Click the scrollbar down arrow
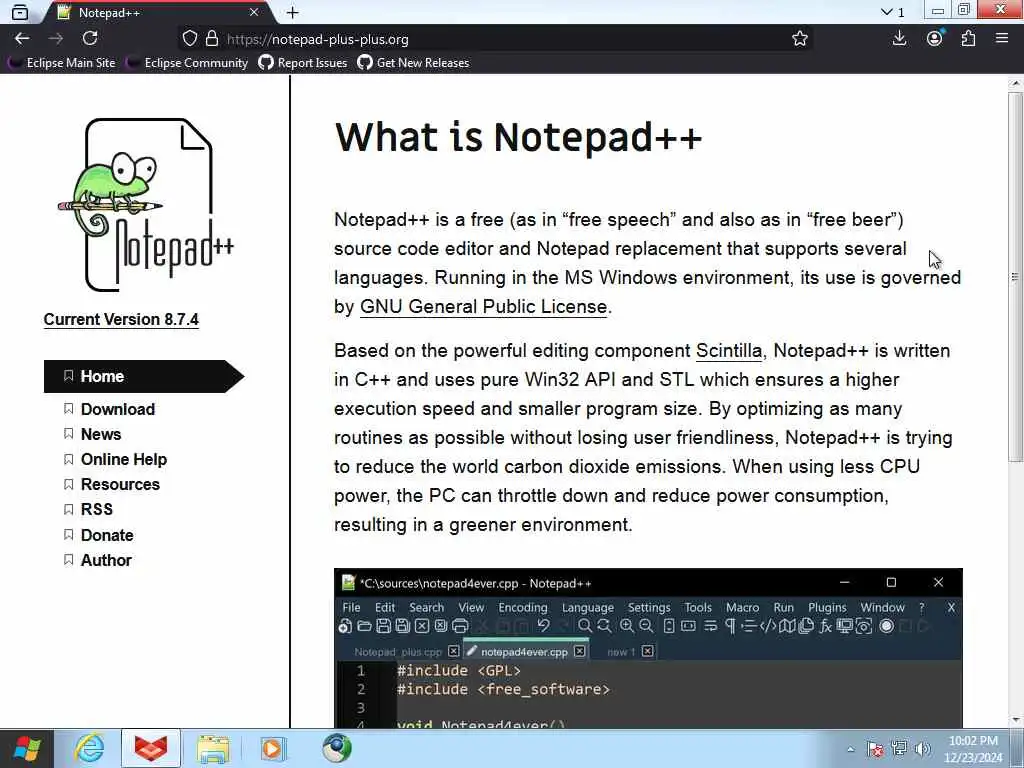The image size is (1024, 768). pos(1016,721)
